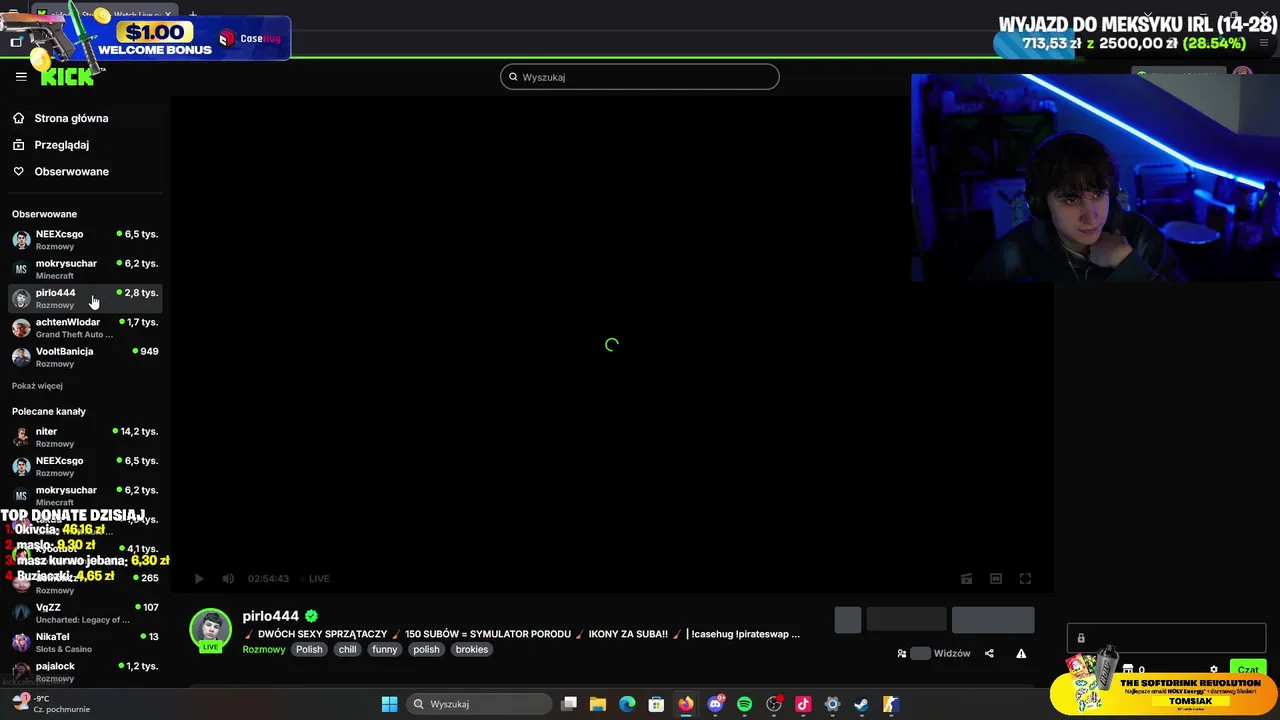Click the heart icon beside Obserwowane
Viewport: 1280px width, 720px height.
(x=19, y=172)
